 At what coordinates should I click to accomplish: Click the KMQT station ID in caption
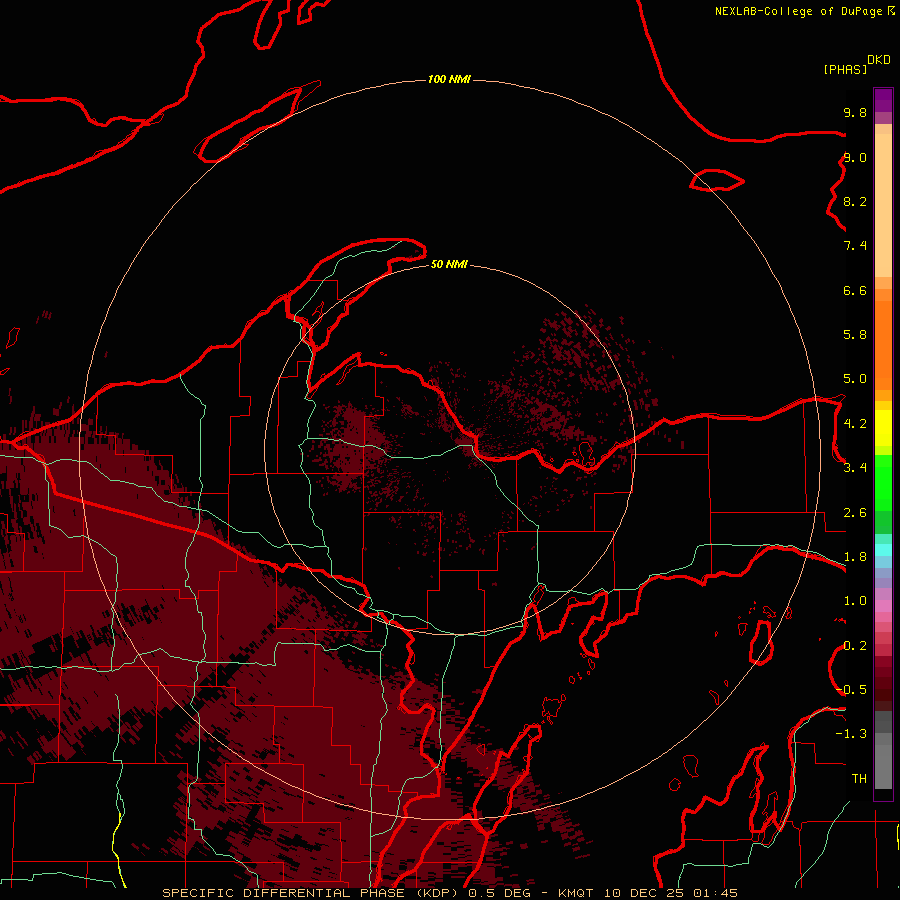[x=576, y=893]
